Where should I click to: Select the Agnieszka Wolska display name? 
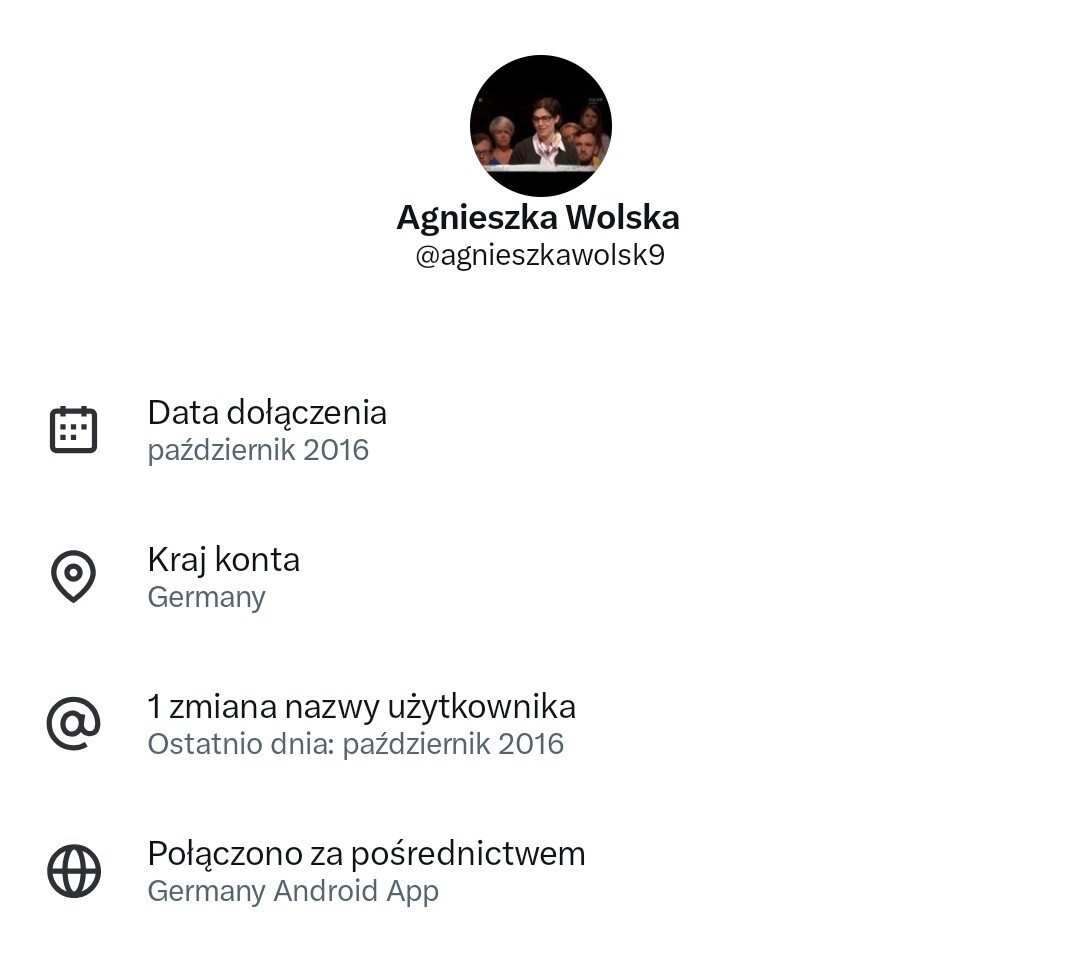point(538,218)
